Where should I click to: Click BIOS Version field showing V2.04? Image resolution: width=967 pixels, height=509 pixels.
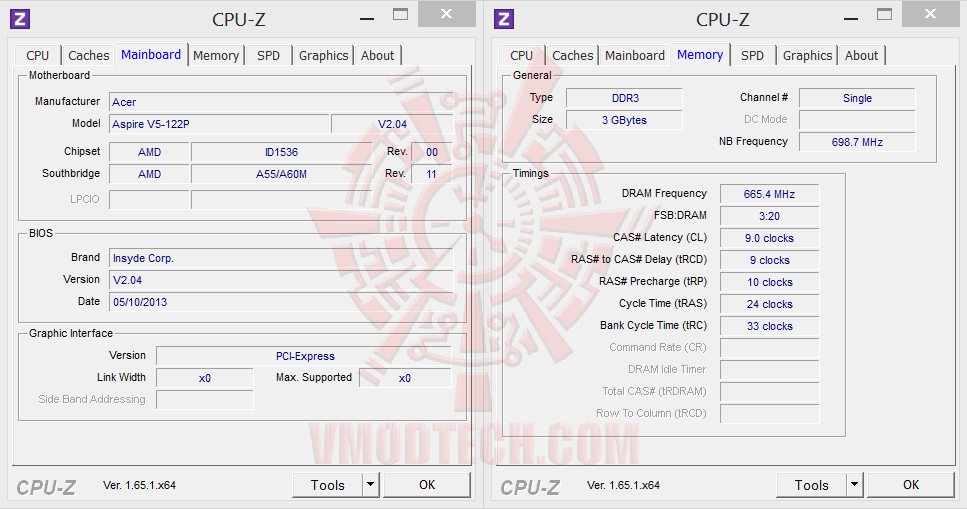281,280
